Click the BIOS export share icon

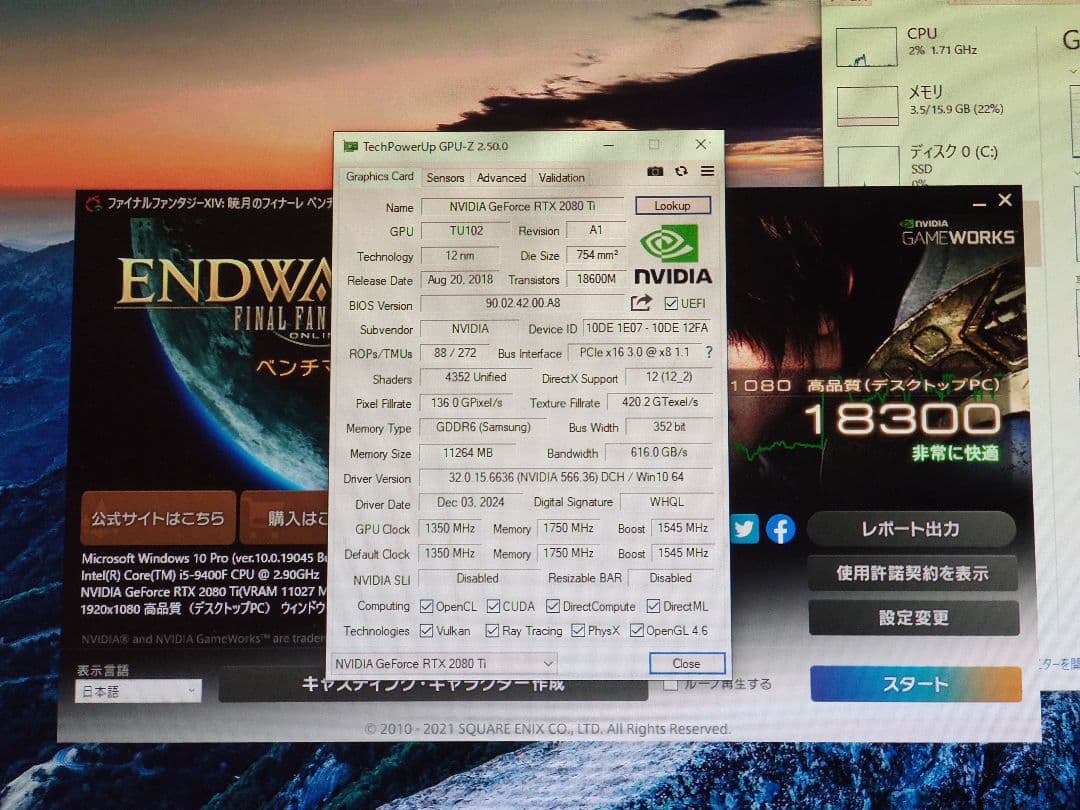641,303
